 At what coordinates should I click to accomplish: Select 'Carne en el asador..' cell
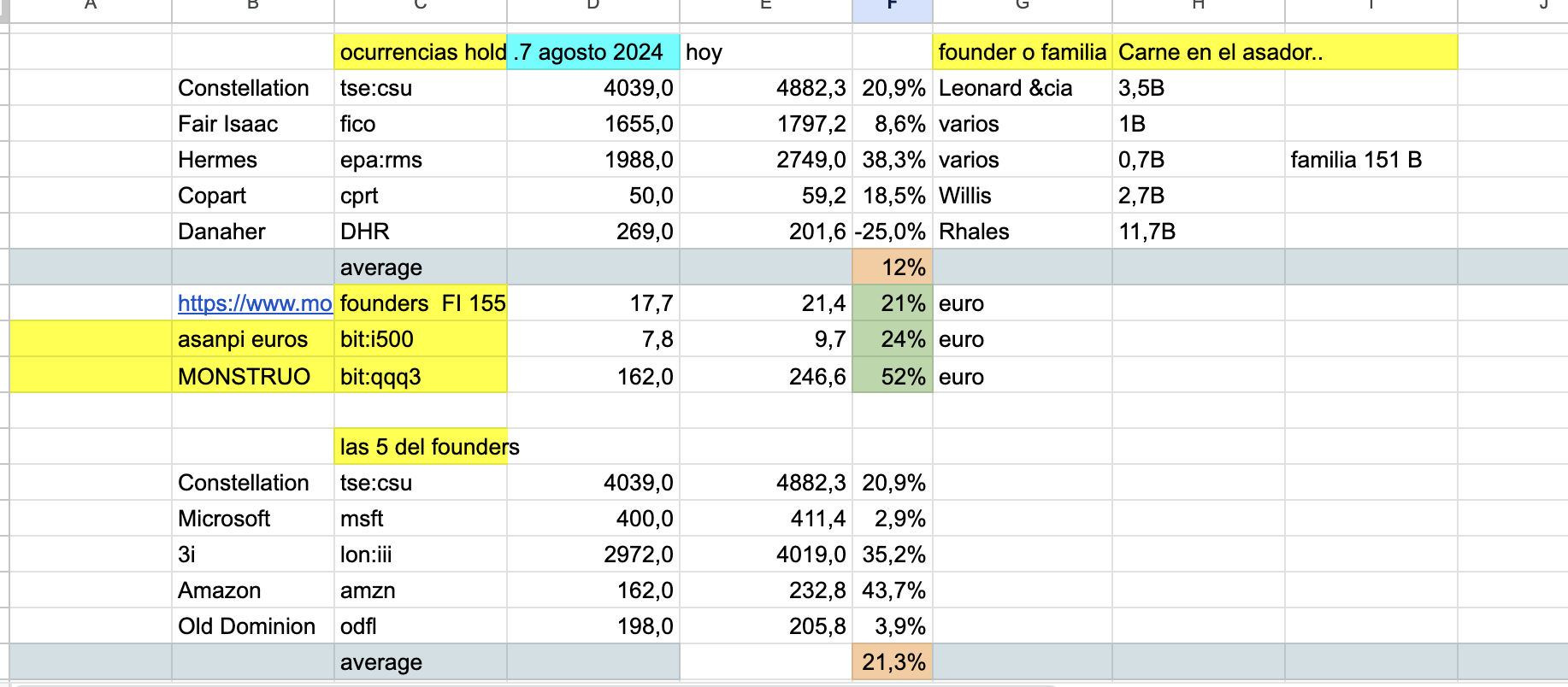point(1199,52)
